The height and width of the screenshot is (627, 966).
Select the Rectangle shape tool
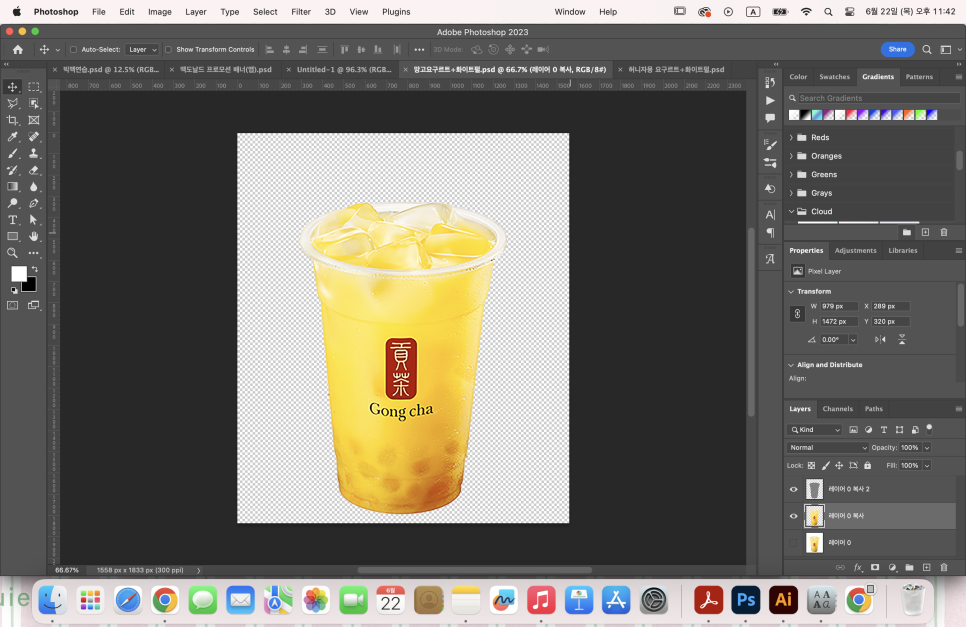pyautogui.click(x=12, y=237)
